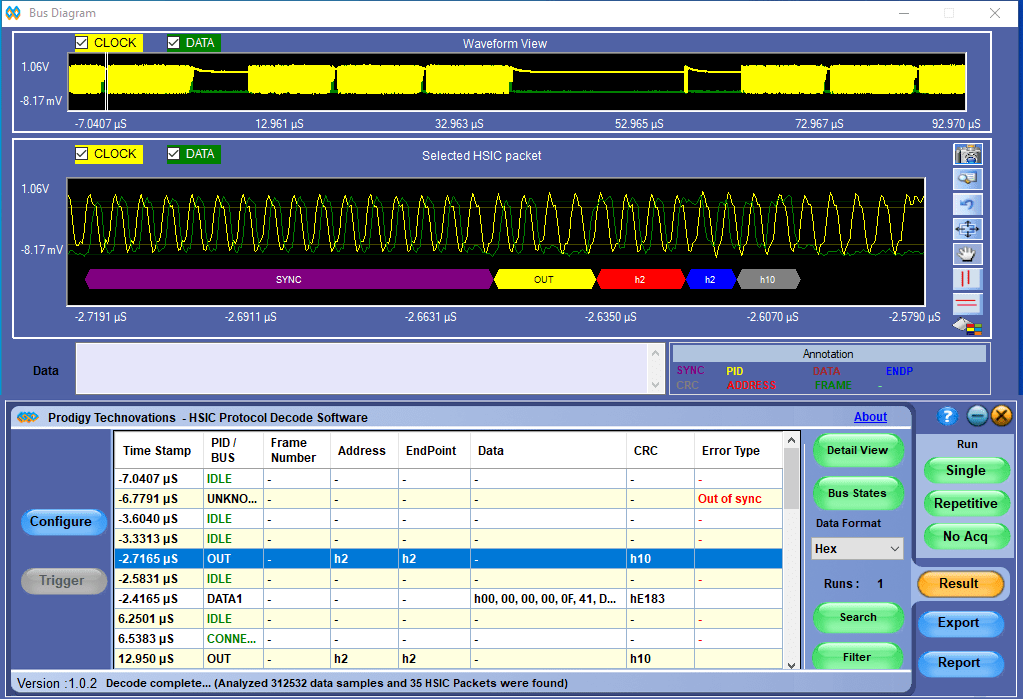Uncheck DATA checkbox in Waveform View
This screenshot has width=1023, height=699.
coord(174,43)
